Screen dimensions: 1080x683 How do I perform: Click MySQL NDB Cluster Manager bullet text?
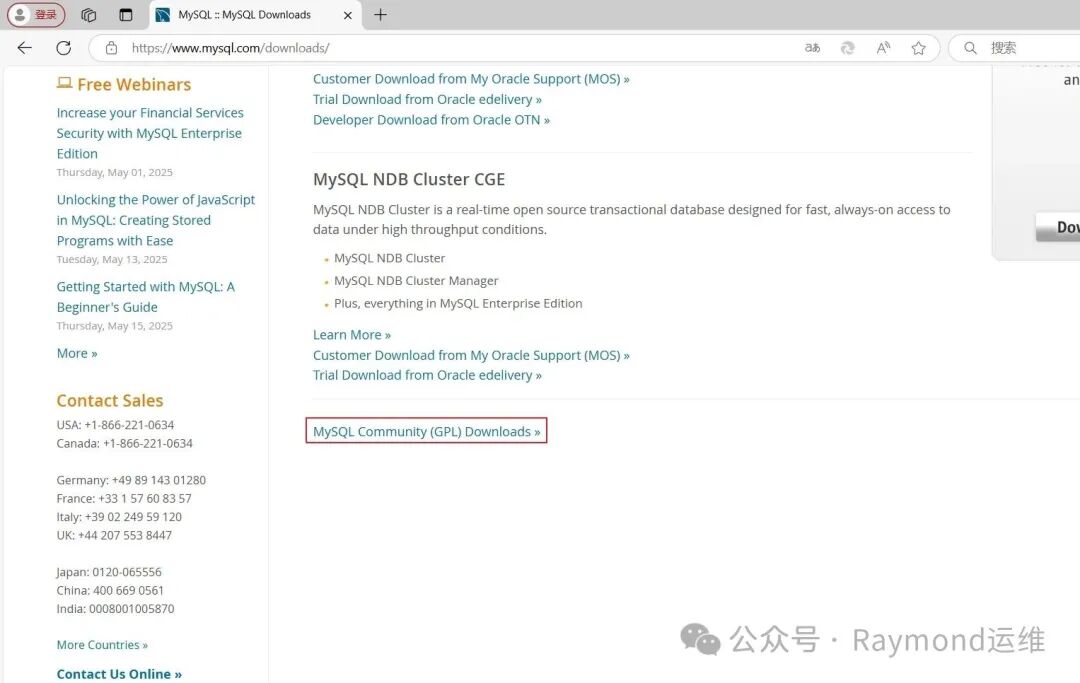click(x=416, y=281)
